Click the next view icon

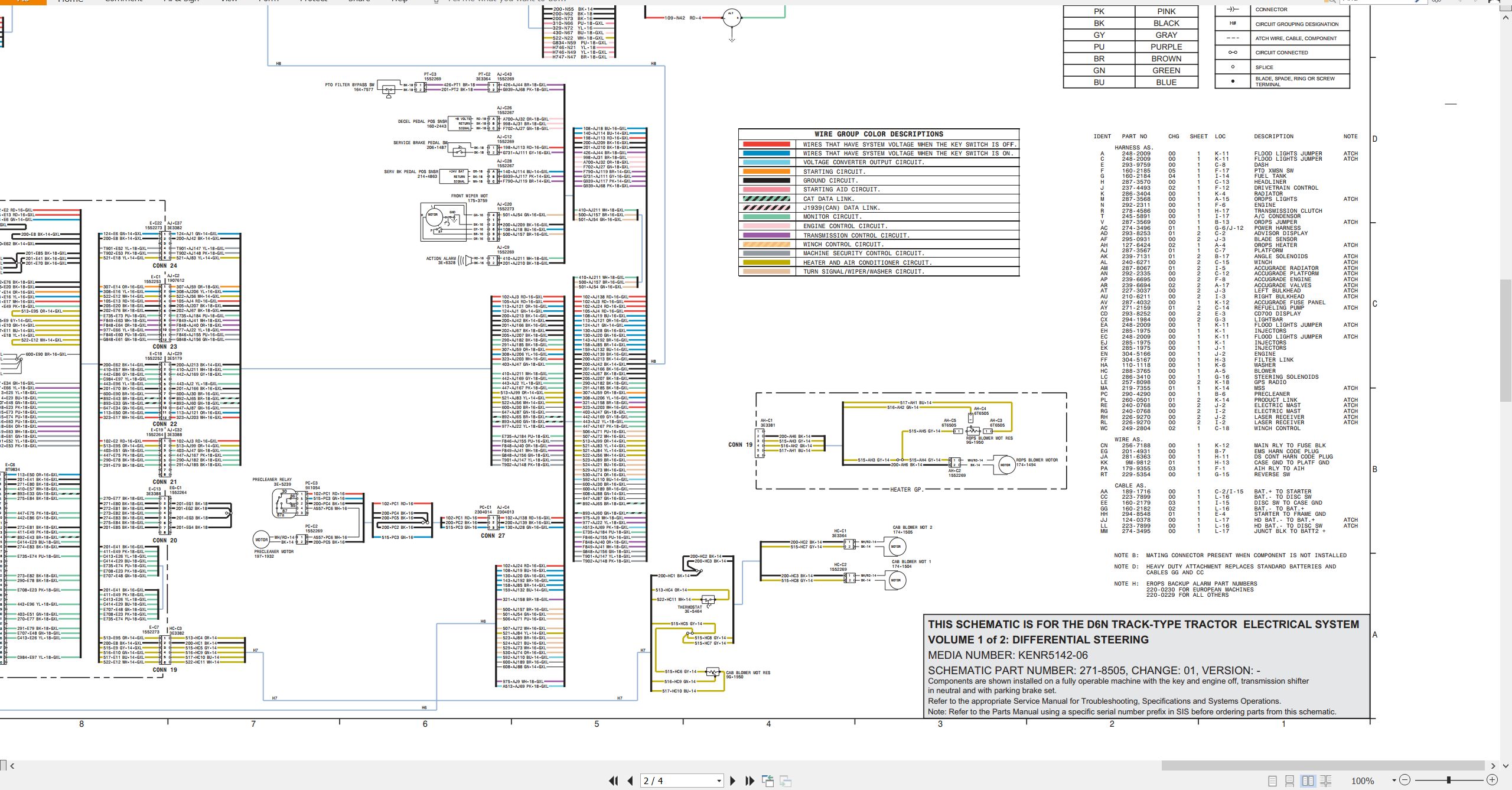[786, 781]
